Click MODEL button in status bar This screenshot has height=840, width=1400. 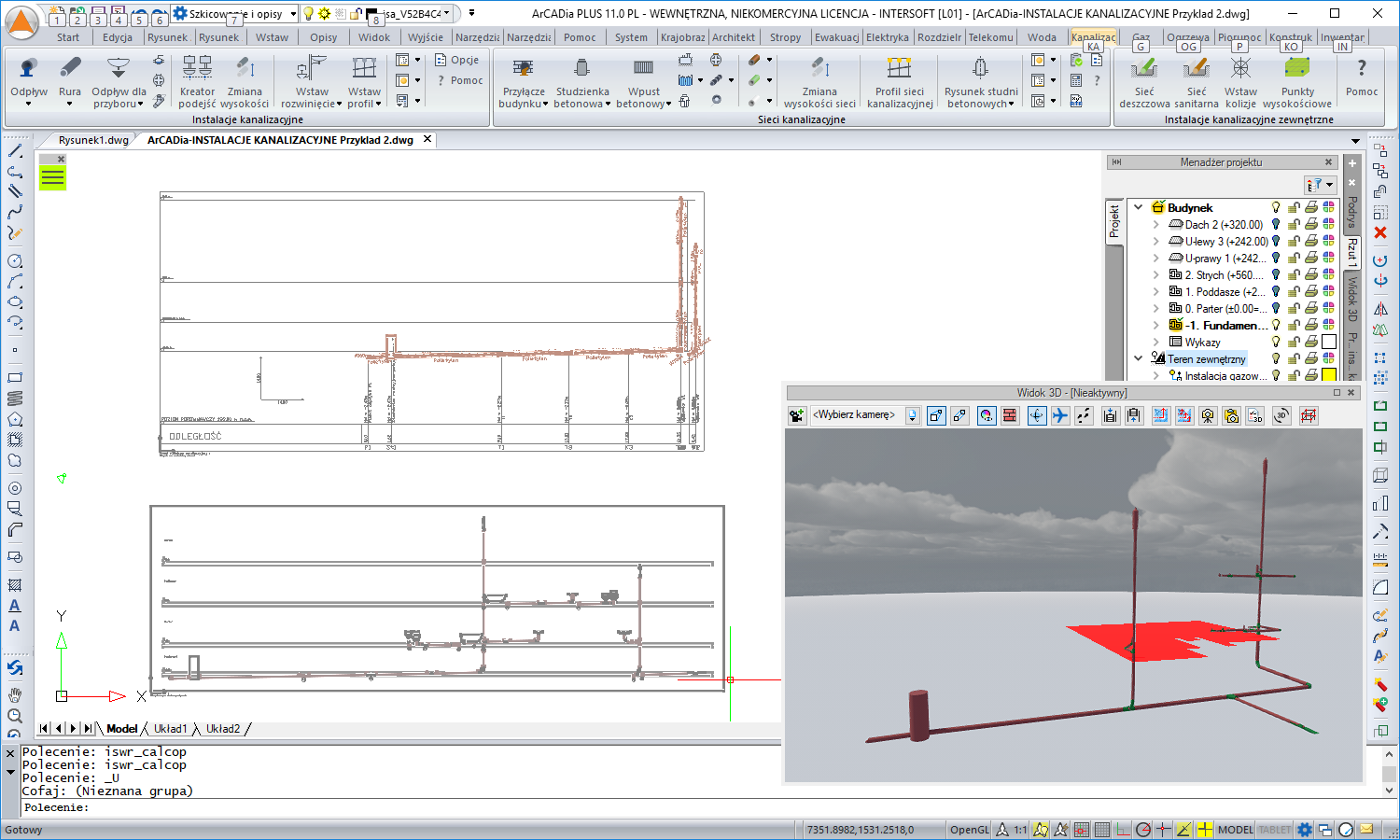1236,829
